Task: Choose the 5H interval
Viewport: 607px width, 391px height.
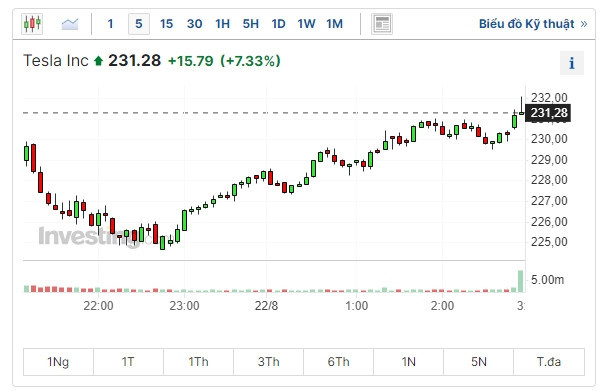Action: (x=250, y=24)
